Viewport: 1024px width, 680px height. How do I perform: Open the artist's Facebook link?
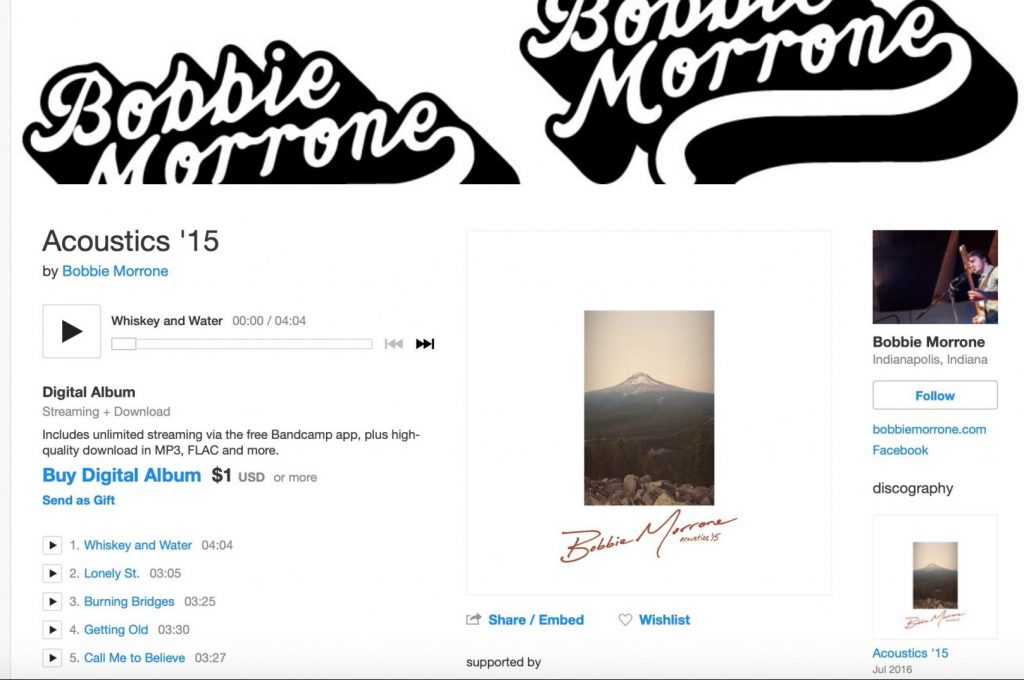click(900, 450)
